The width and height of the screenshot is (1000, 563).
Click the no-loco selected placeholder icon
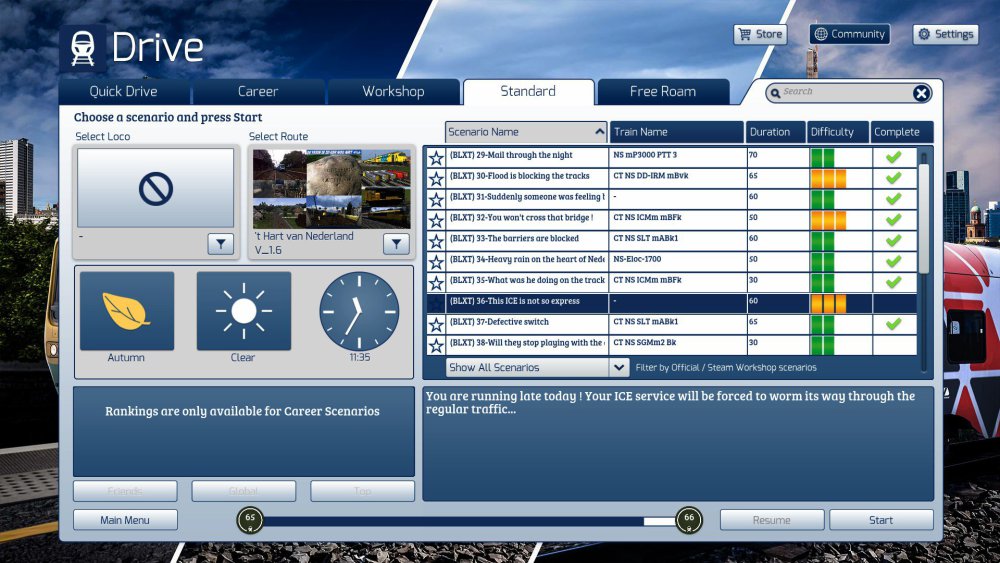click(x=155, y=188)
